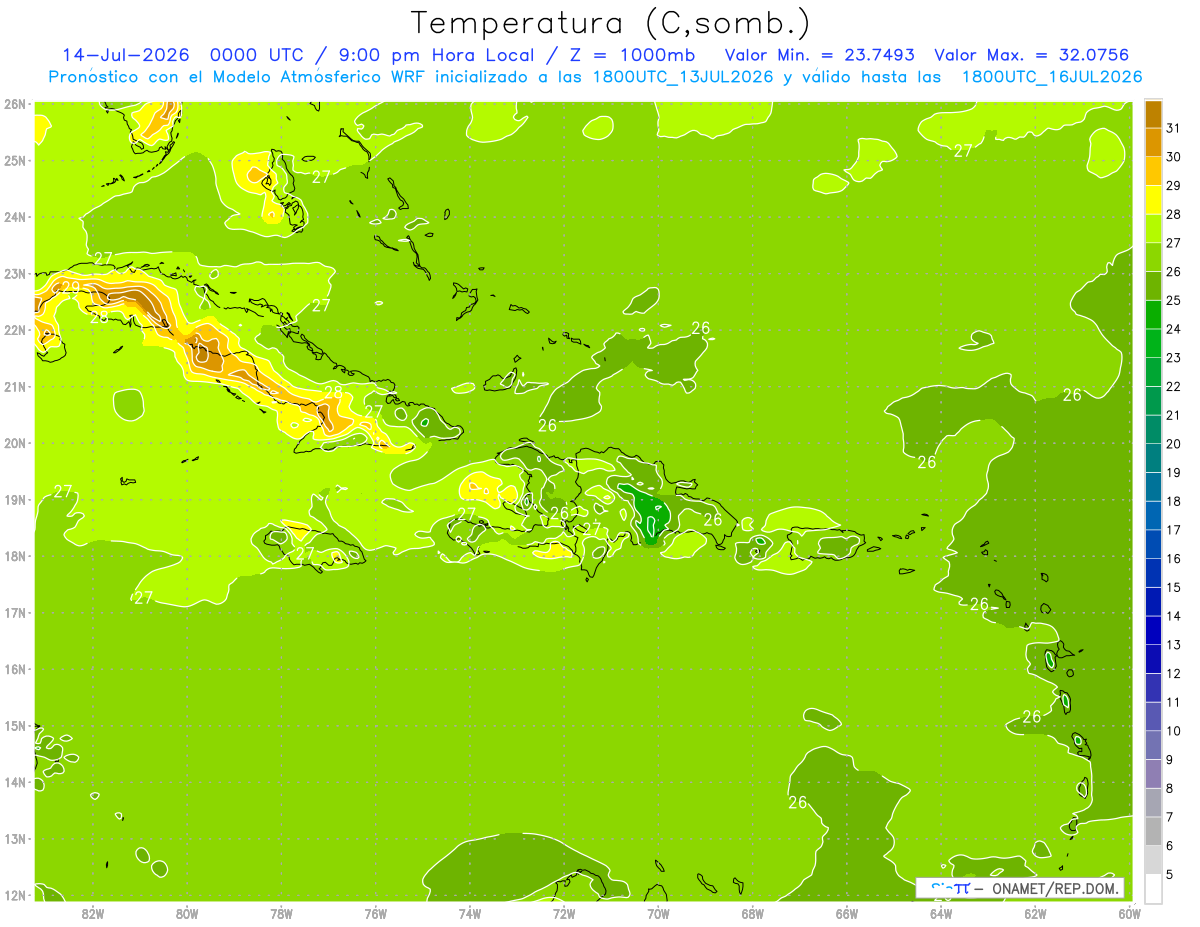This screenshot has width=1200, height=927.
Task: Click the "31" value on the color scale
Action: tap(1173, 128)
